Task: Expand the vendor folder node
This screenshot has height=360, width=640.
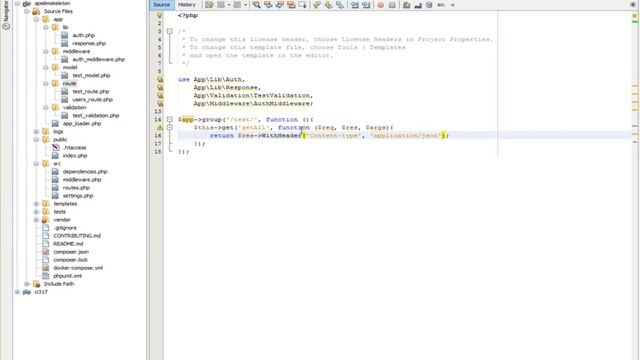Action: pos(36,220)
